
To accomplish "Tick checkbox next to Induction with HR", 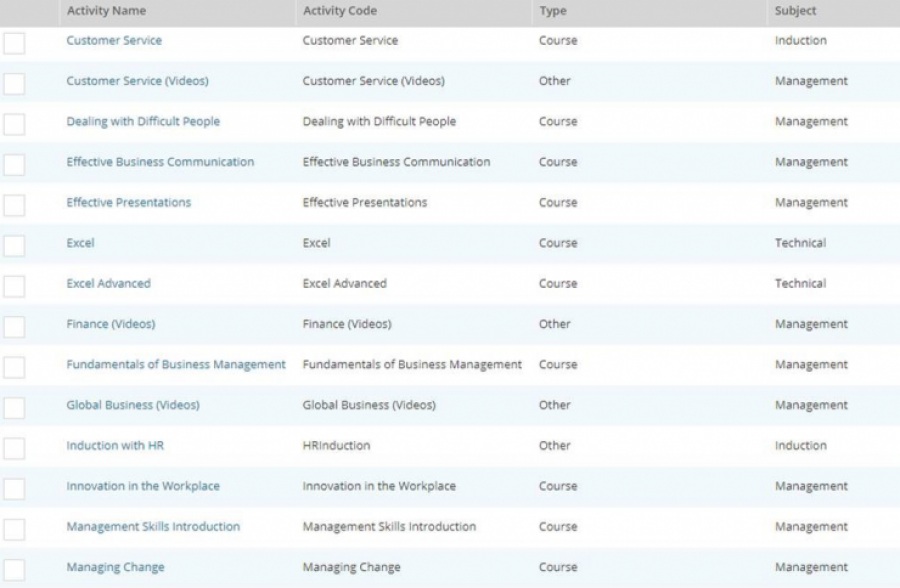I will point(14,448).
